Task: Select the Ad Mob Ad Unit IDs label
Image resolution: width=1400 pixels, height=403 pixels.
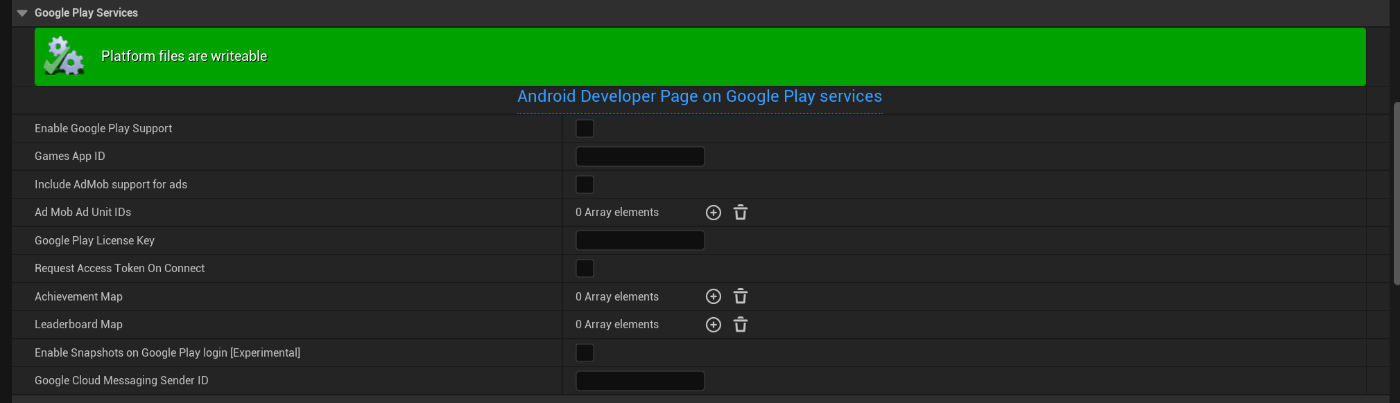Action: pos(83,212)
